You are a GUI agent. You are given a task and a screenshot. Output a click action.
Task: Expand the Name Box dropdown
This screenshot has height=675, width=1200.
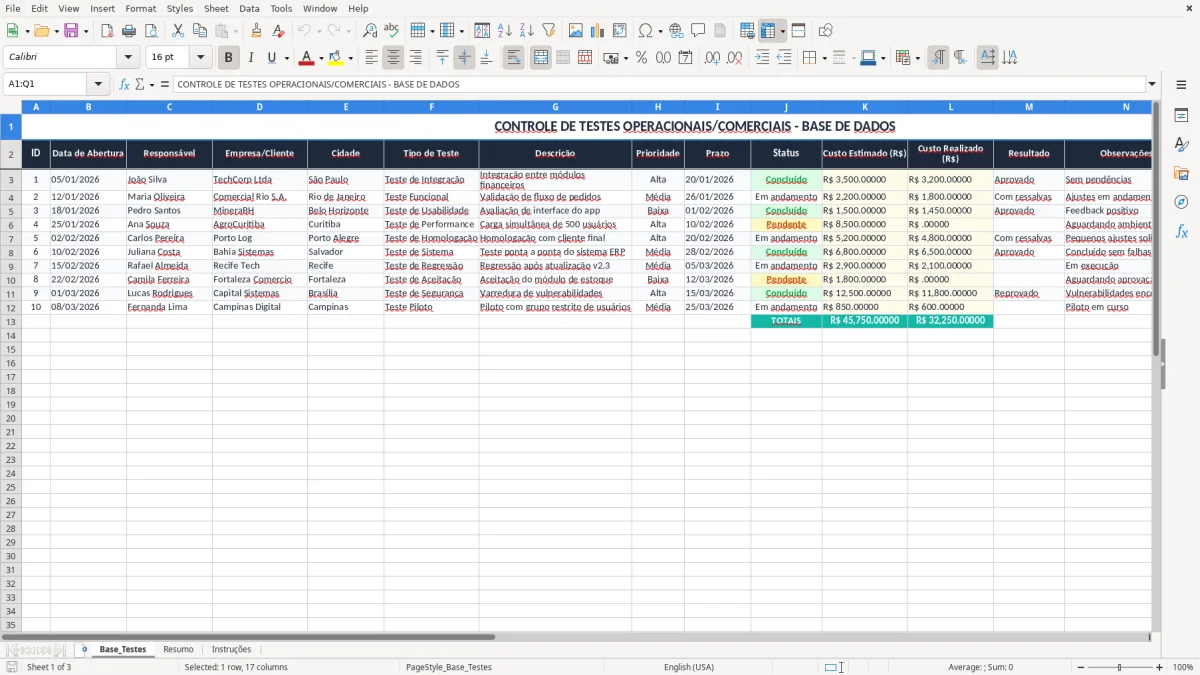click(98, 84)
